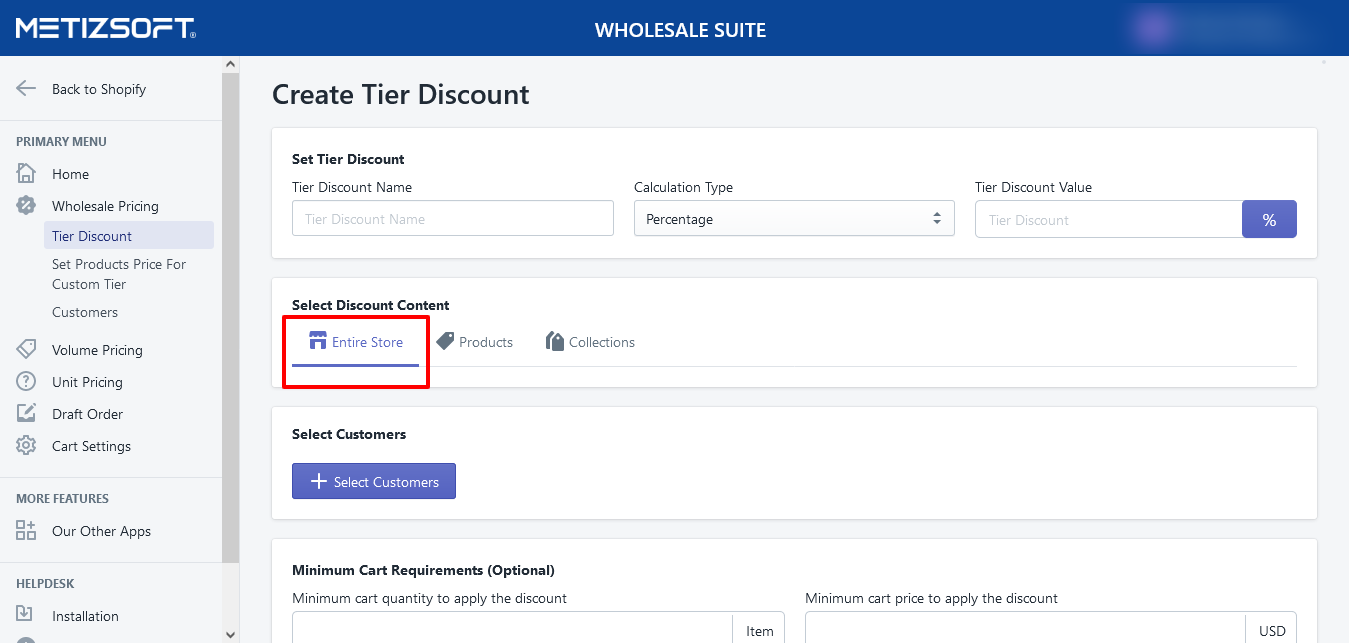Click the Volume Pricing tag icon

[x=27, y=350]
